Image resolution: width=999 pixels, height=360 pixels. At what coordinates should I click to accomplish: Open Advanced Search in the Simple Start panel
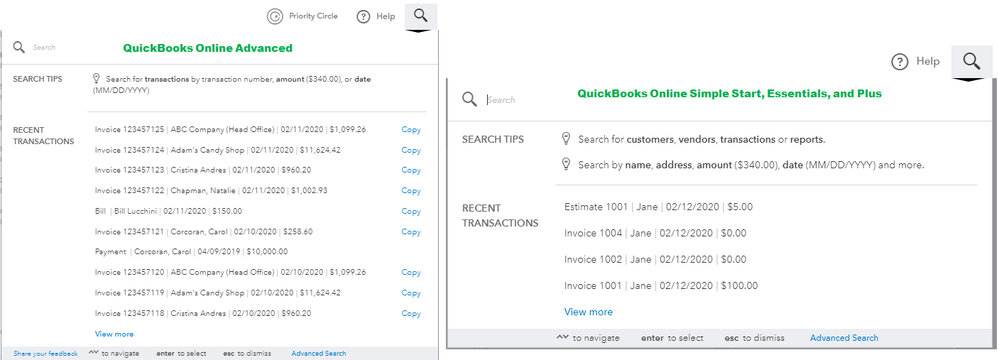tap(844, 338)
